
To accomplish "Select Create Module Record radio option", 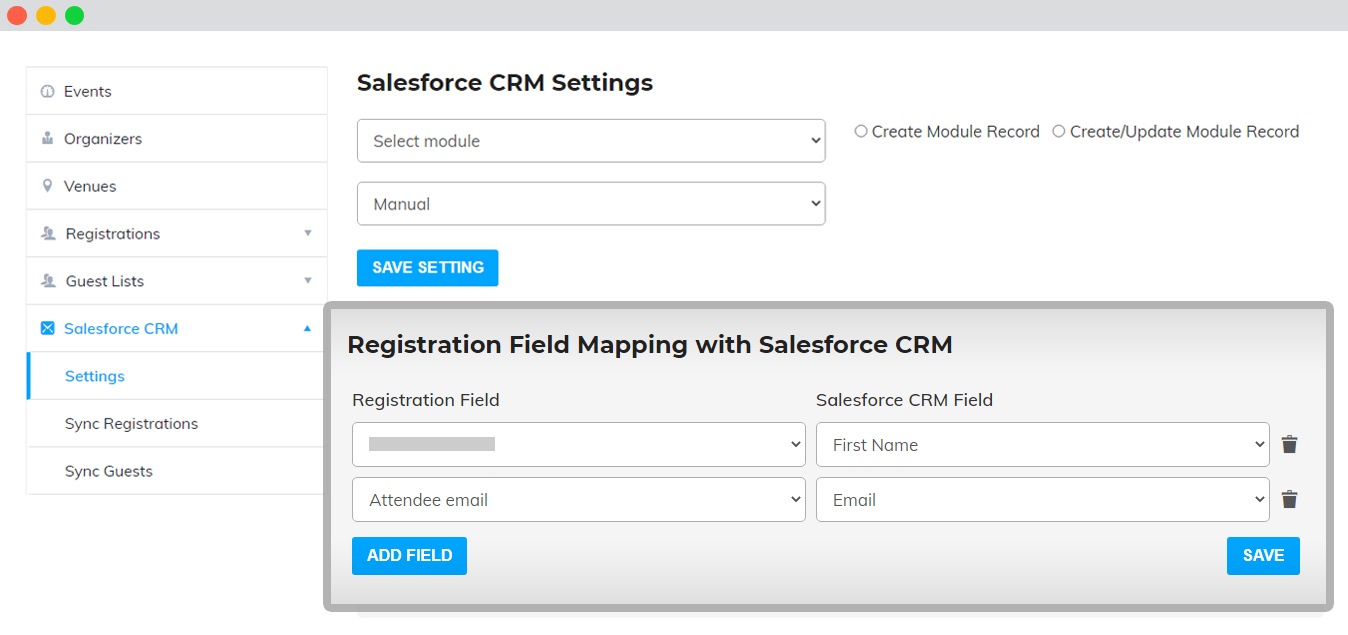I will (861, 131).
